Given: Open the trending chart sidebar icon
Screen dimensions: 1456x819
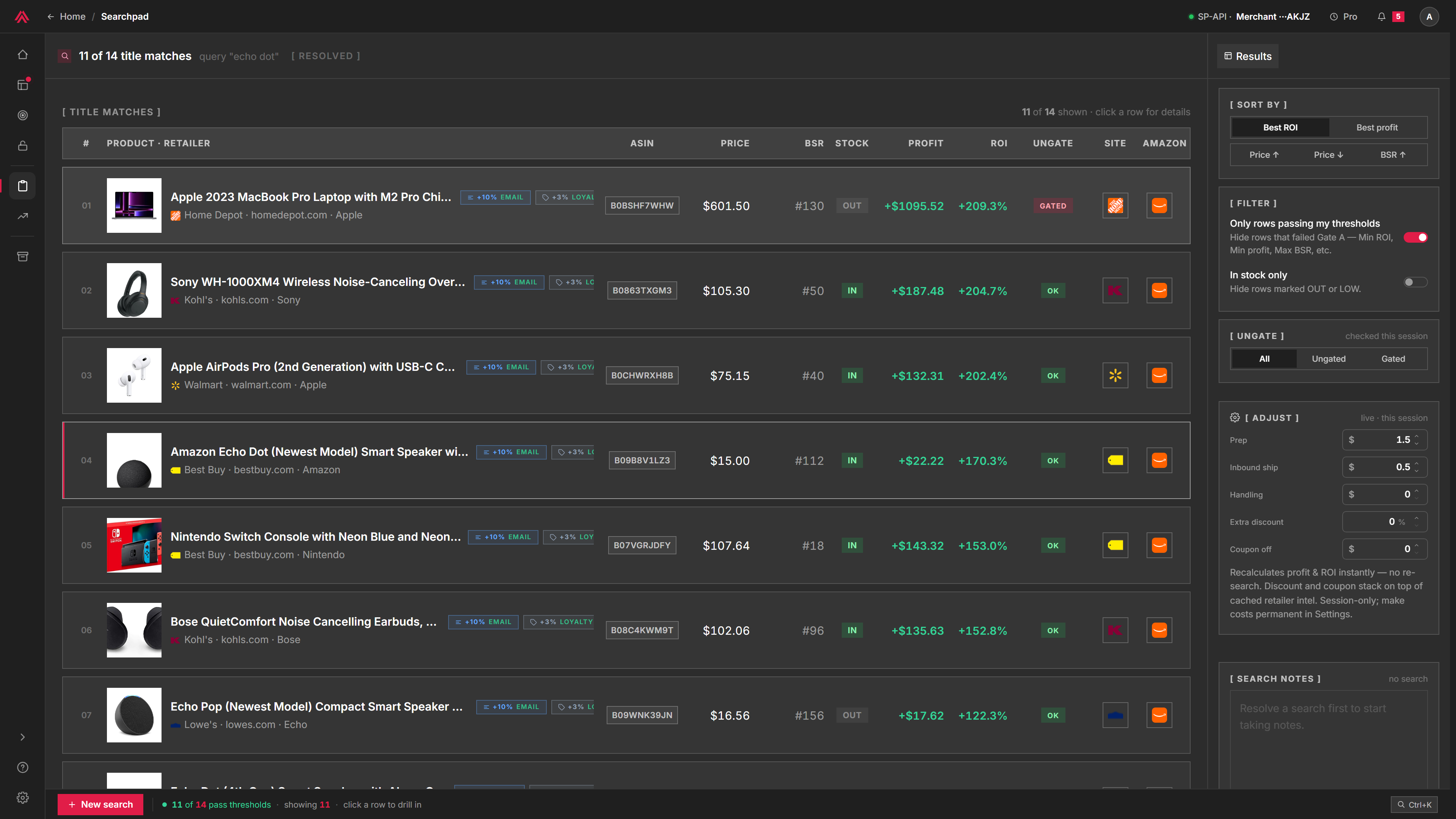Looking at the screenshot, I should point(23,216).
